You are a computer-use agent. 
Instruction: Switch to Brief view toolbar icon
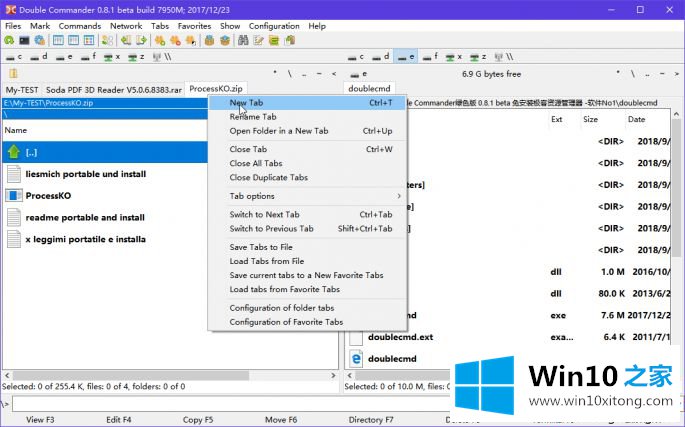pos(58,41)
